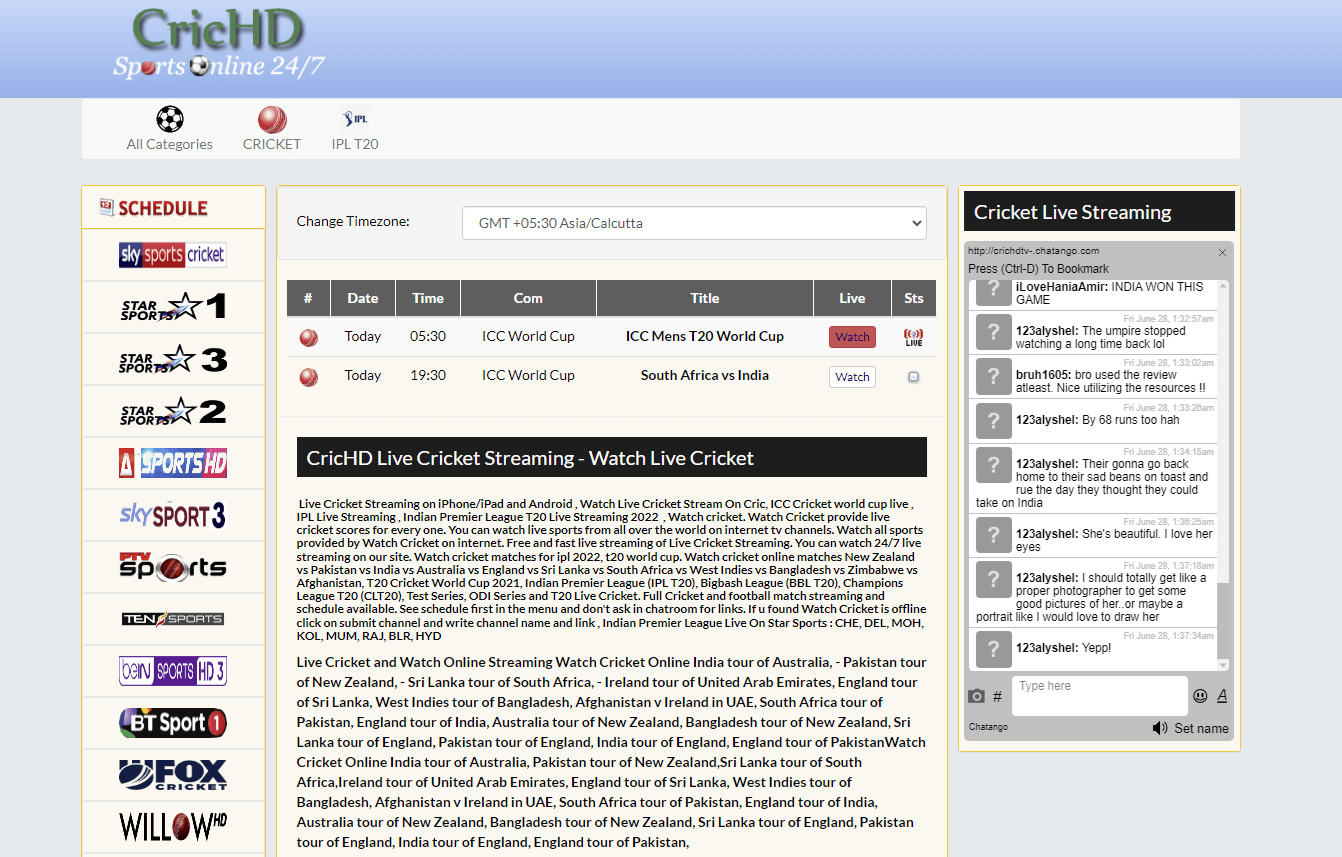Mute the chat sound speaker icon
The height and width of the screenshot is (857, 1342).
coord(1160,728)
